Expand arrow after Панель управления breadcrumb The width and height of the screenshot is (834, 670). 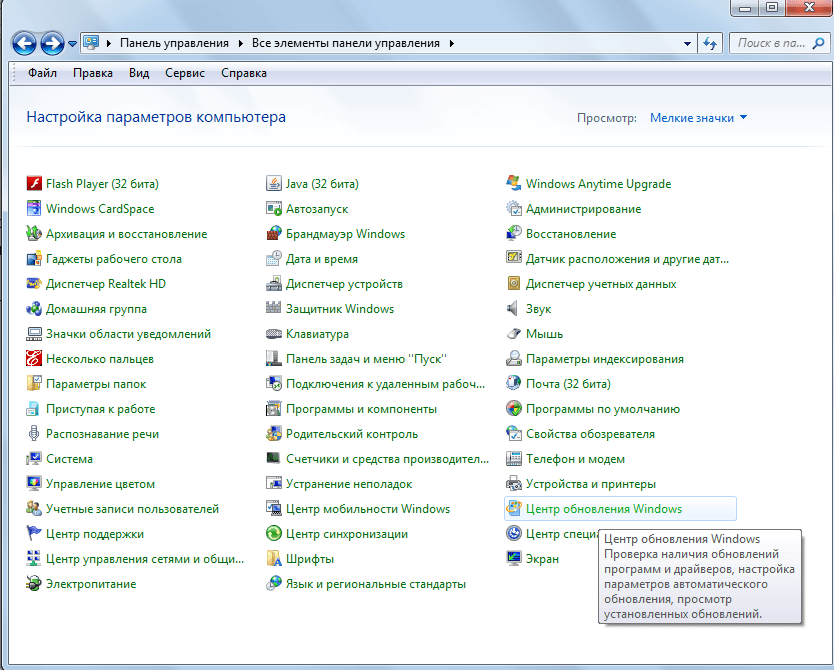[x=240, y=44]
